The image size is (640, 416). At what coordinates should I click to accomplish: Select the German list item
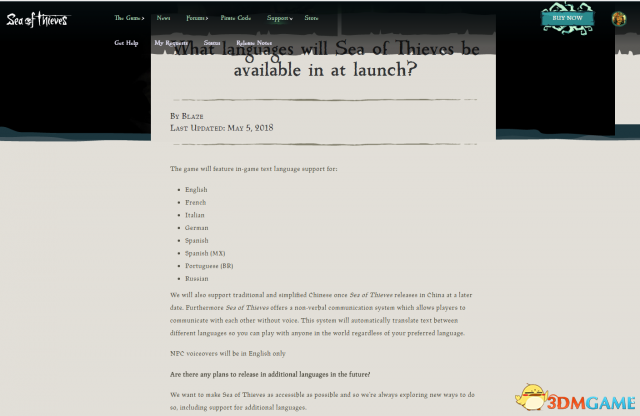196,228
